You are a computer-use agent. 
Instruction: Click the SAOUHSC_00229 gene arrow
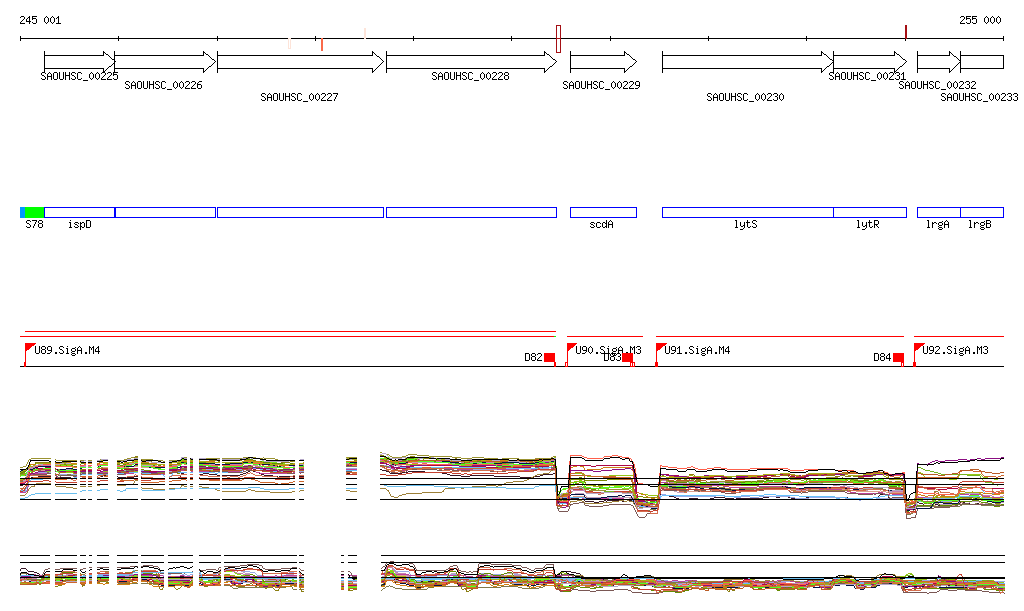(x=603, y=62)
